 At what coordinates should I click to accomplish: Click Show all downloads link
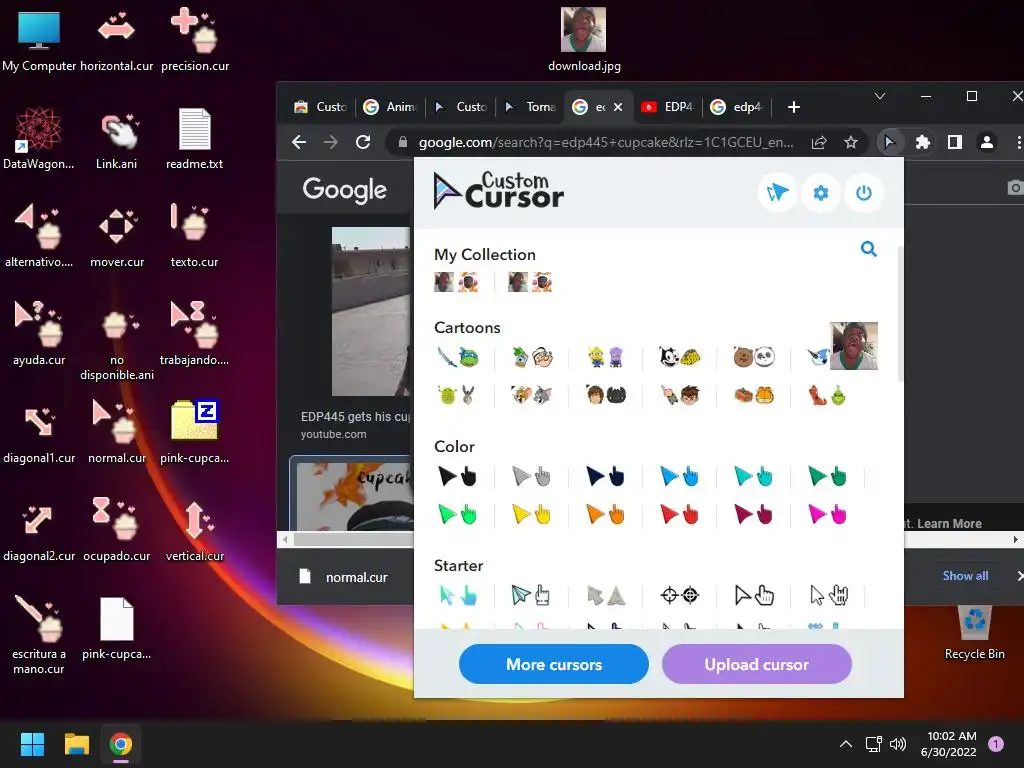pos(965,575)
